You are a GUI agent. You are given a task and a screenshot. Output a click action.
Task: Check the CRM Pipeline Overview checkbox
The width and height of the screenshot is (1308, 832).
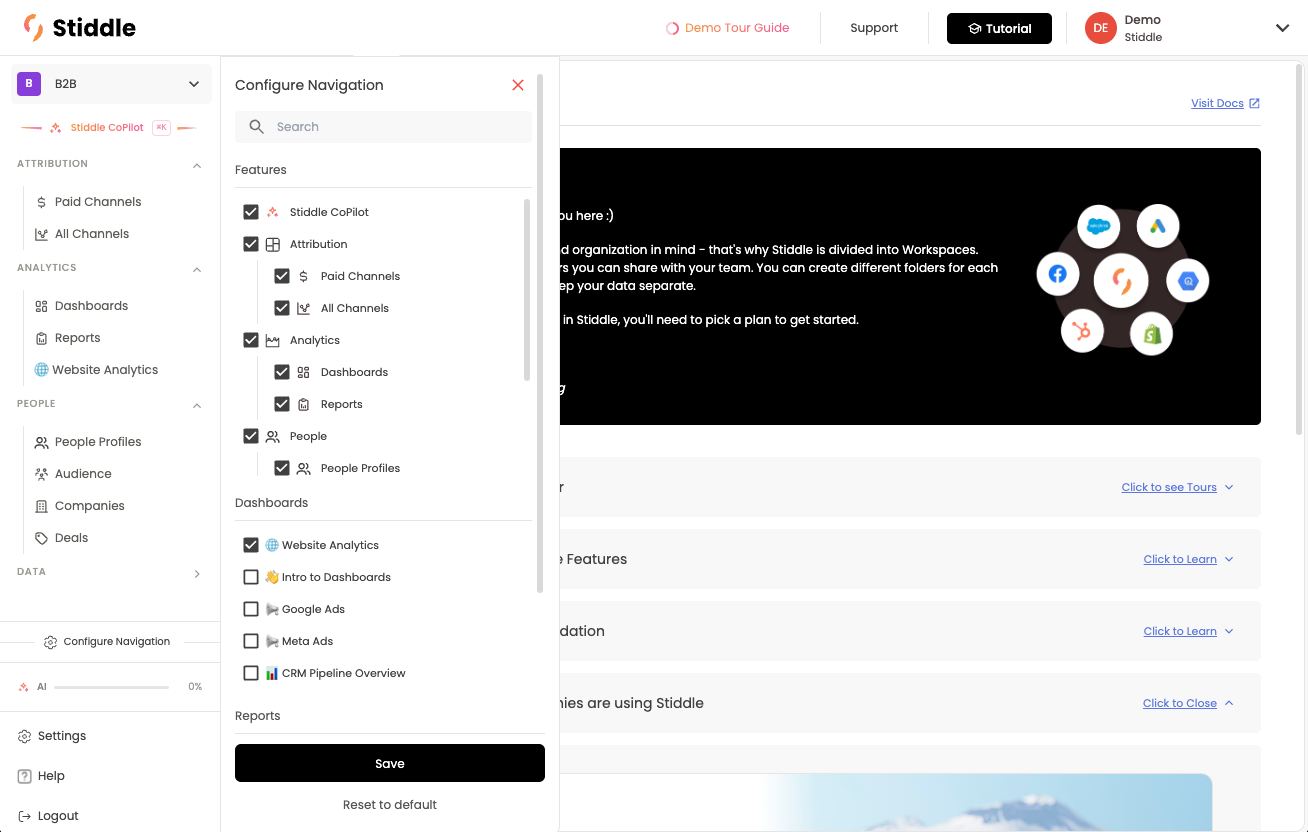tap(251, 673)
